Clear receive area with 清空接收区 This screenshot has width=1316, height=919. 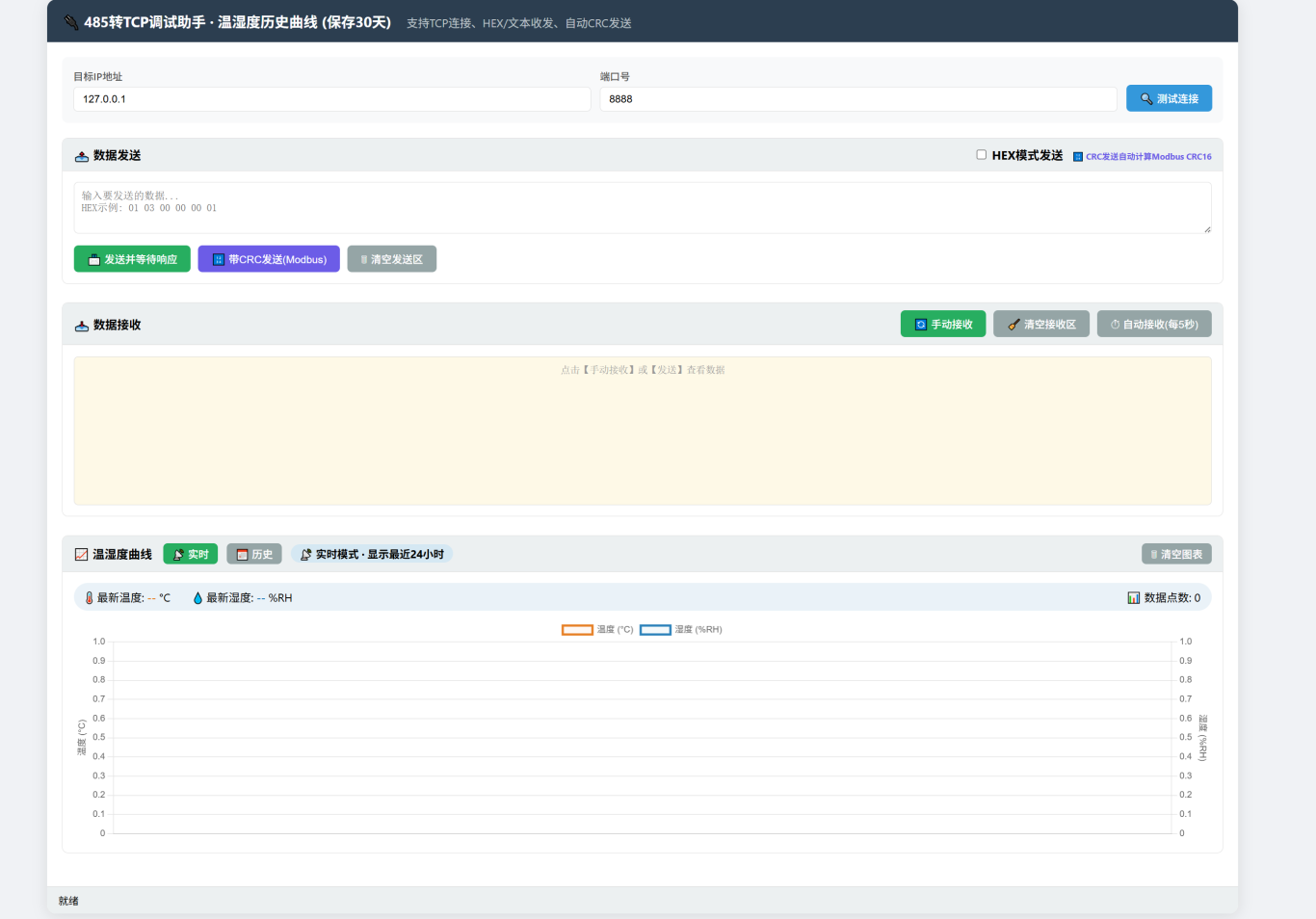pos(1041,325)
